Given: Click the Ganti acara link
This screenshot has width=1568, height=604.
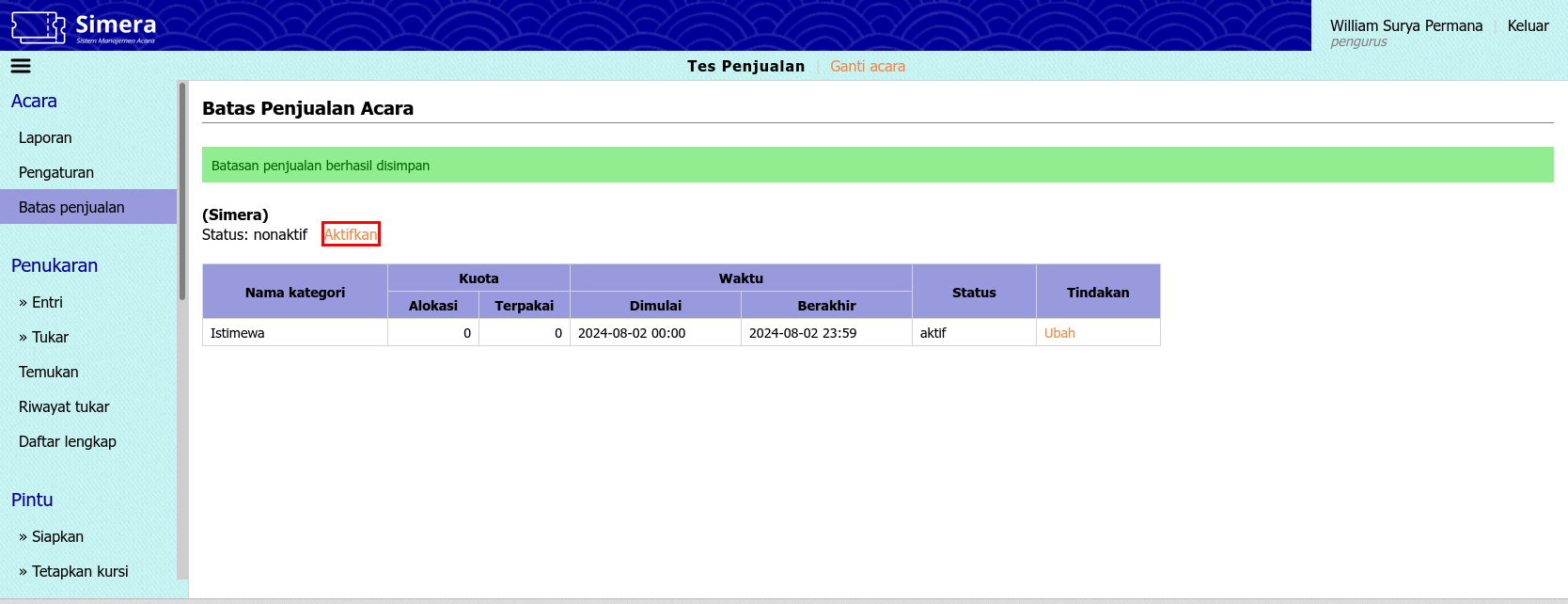Looking at the screenshot, I should coord(868,66).
